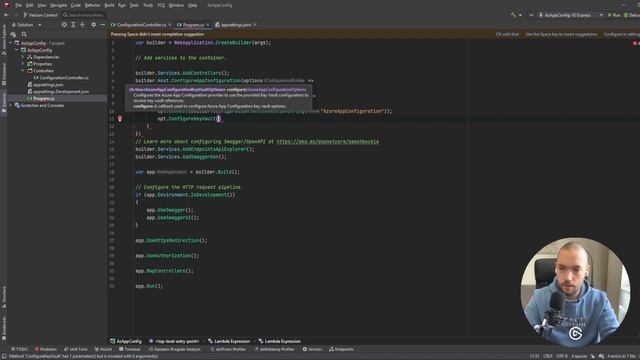Click 'Use the Space key to insert suggestions'
This screenshot has height=360, width=640.
561,34
